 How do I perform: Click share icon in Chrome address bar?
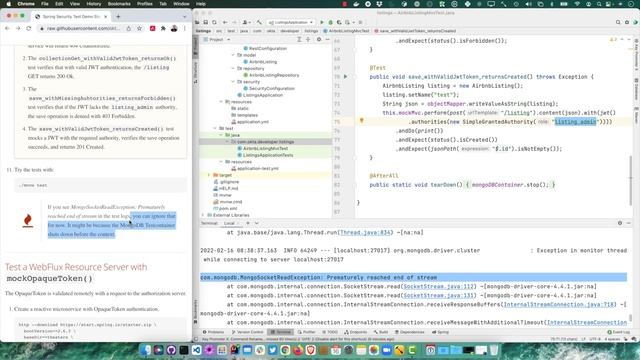(x=129, y=29)
